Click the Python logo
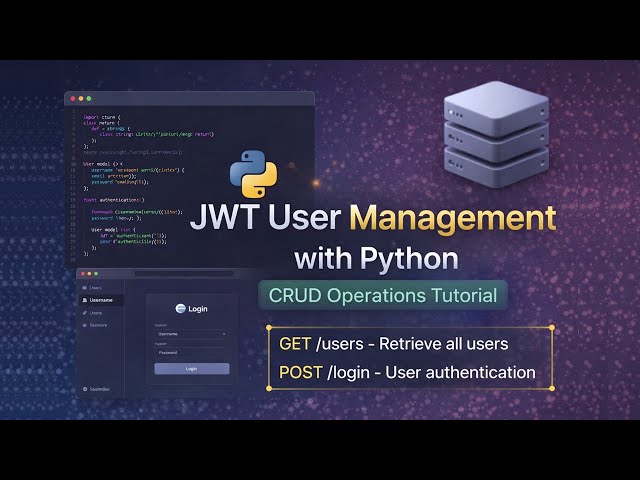This screenshot has height=480, width=640. (x=253, y=174)
